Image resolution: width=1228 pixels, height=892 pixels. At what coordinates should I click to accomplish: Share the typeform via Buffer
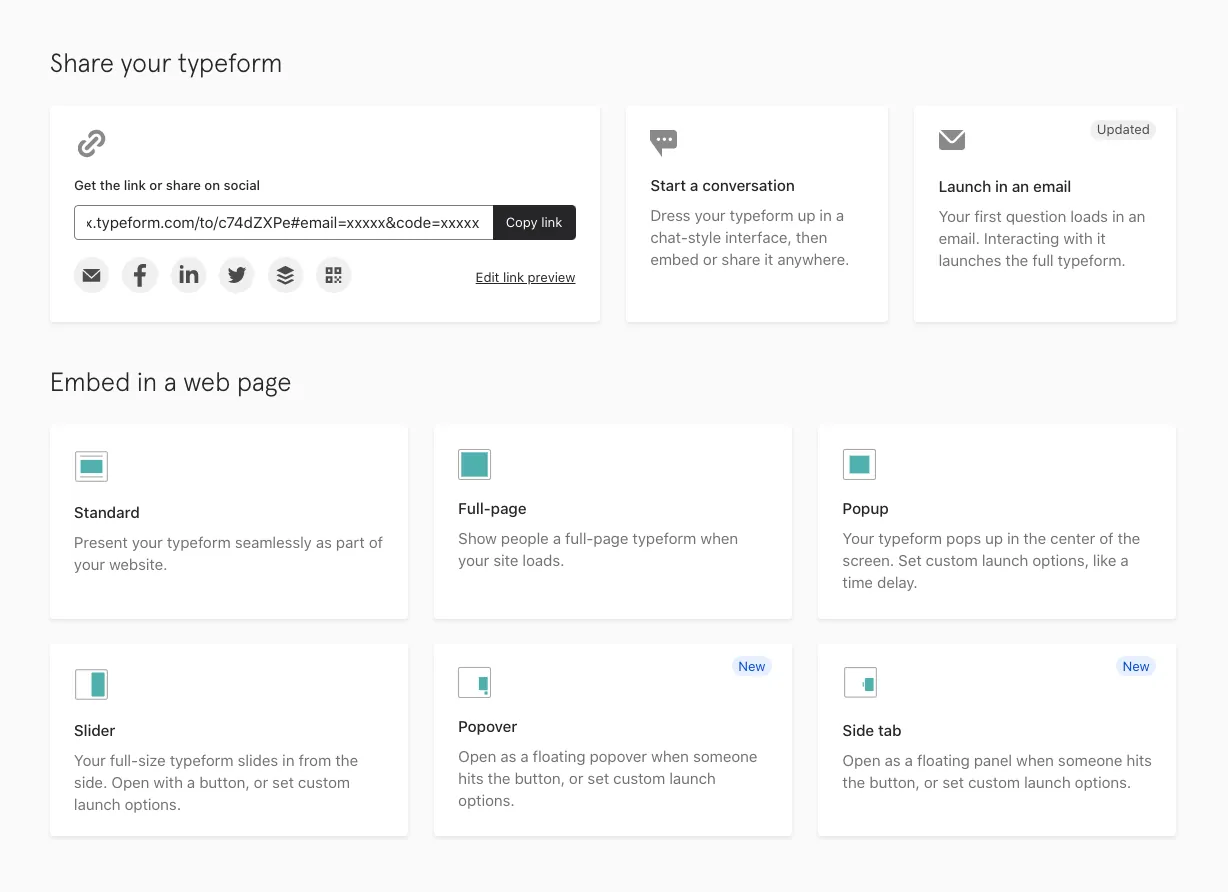(285, 274)
